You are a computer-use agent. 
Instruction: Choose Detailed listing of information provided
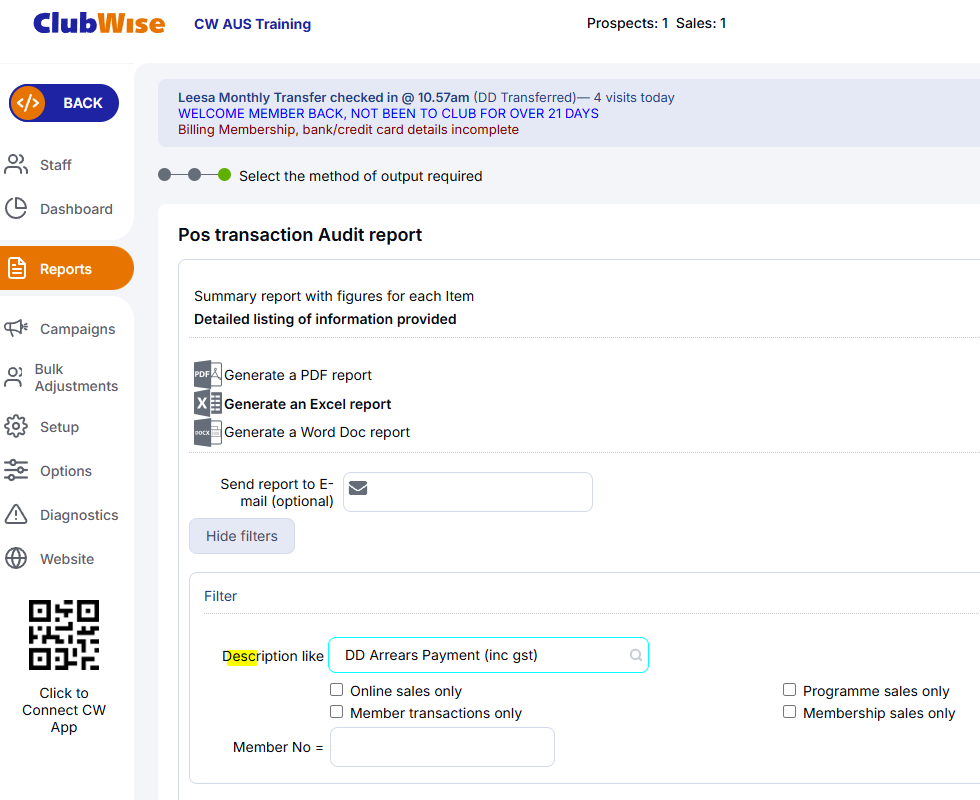click(x=325, y=319)
